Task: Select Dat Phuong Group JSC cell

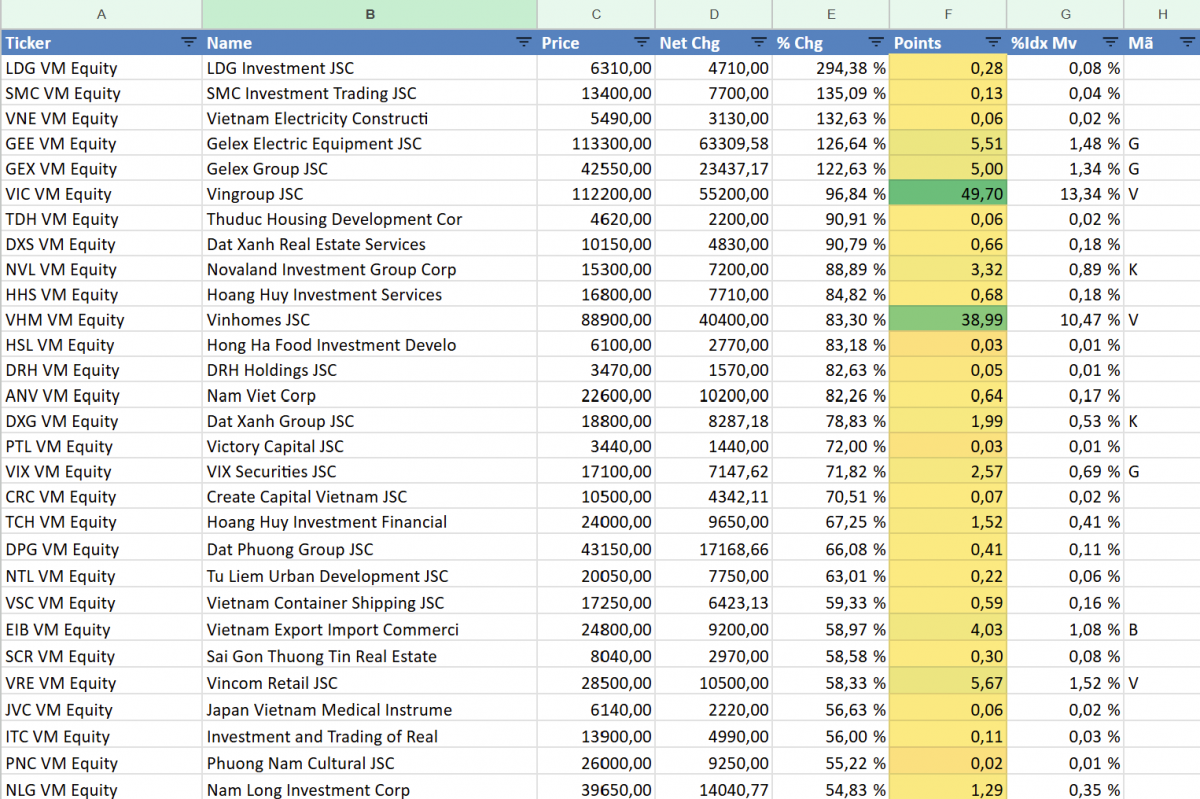Action: coord(370,549)
